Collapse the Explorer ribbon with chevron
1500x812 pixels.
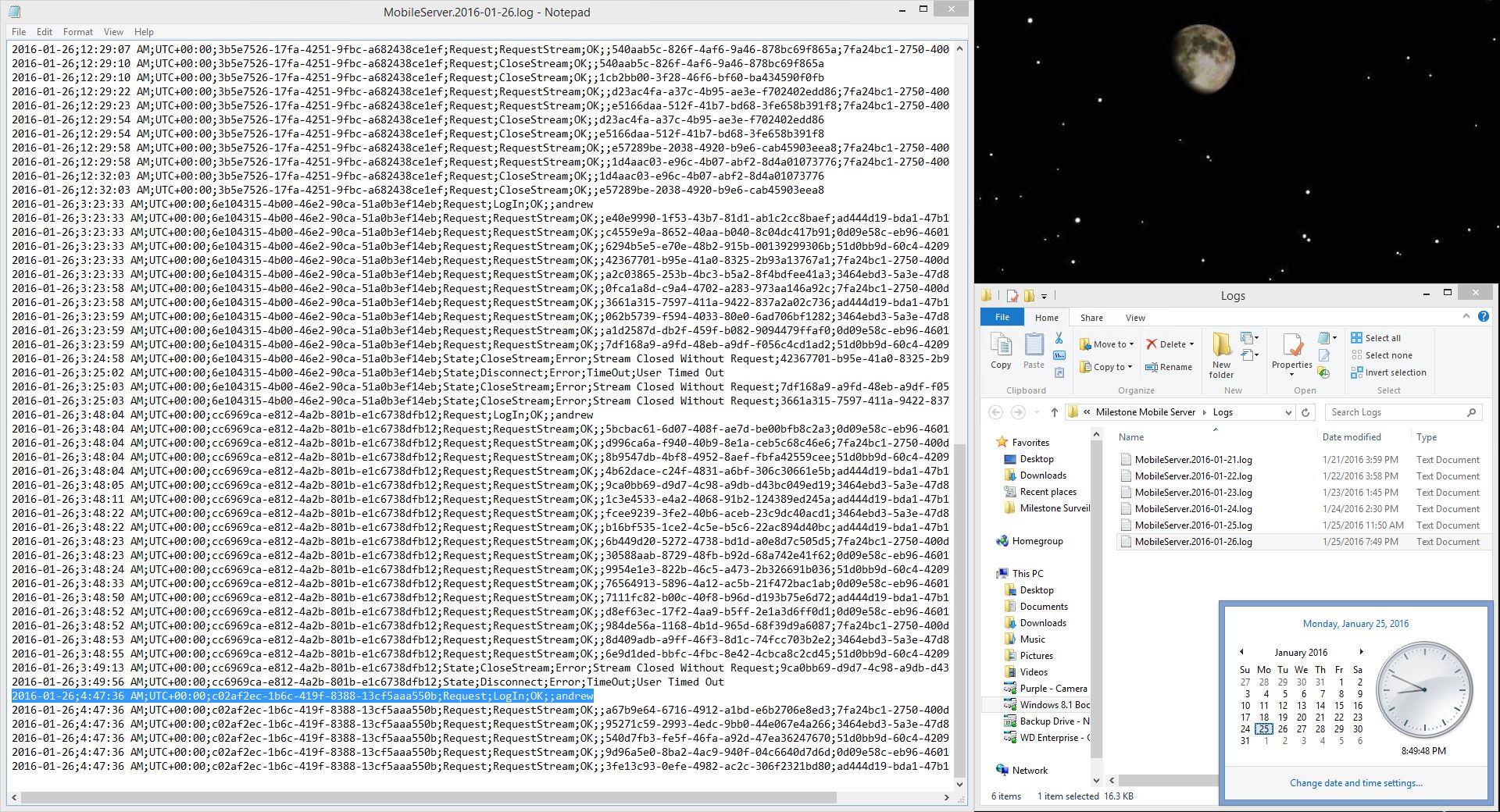(1466, 317)
